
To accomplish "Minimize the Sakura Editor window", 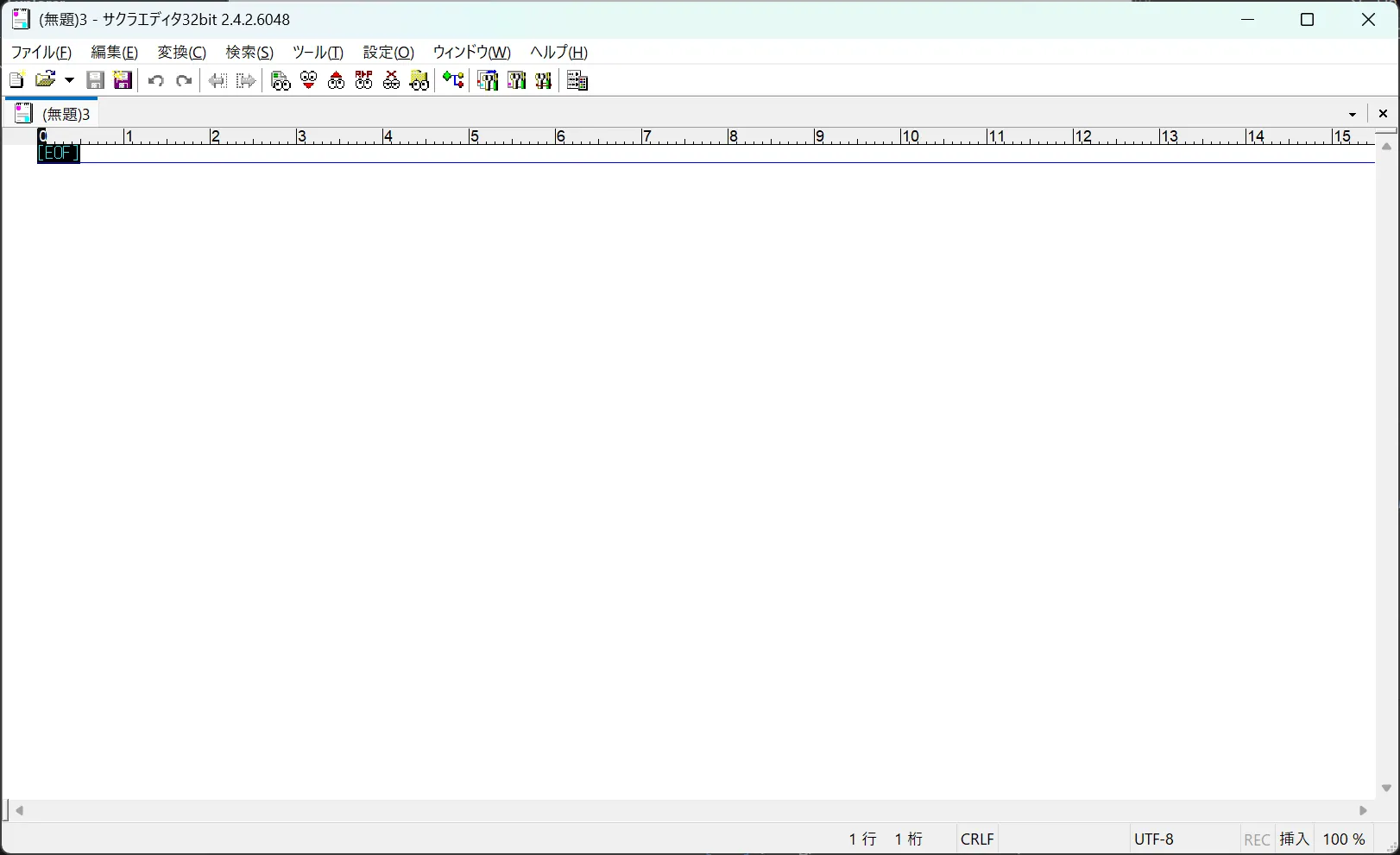I will point(1248,19).
